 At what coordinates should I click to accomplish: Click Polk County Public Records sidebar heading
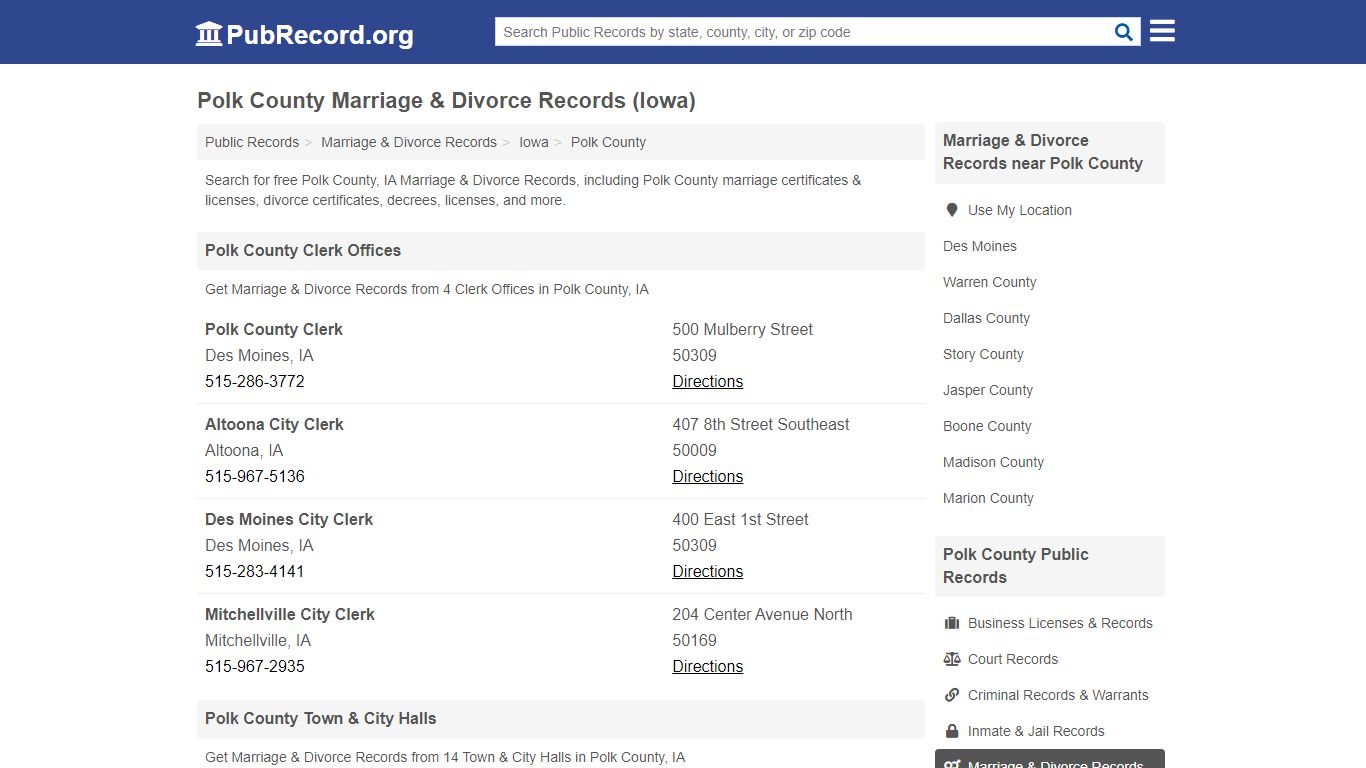click(x=1016, y=566)
